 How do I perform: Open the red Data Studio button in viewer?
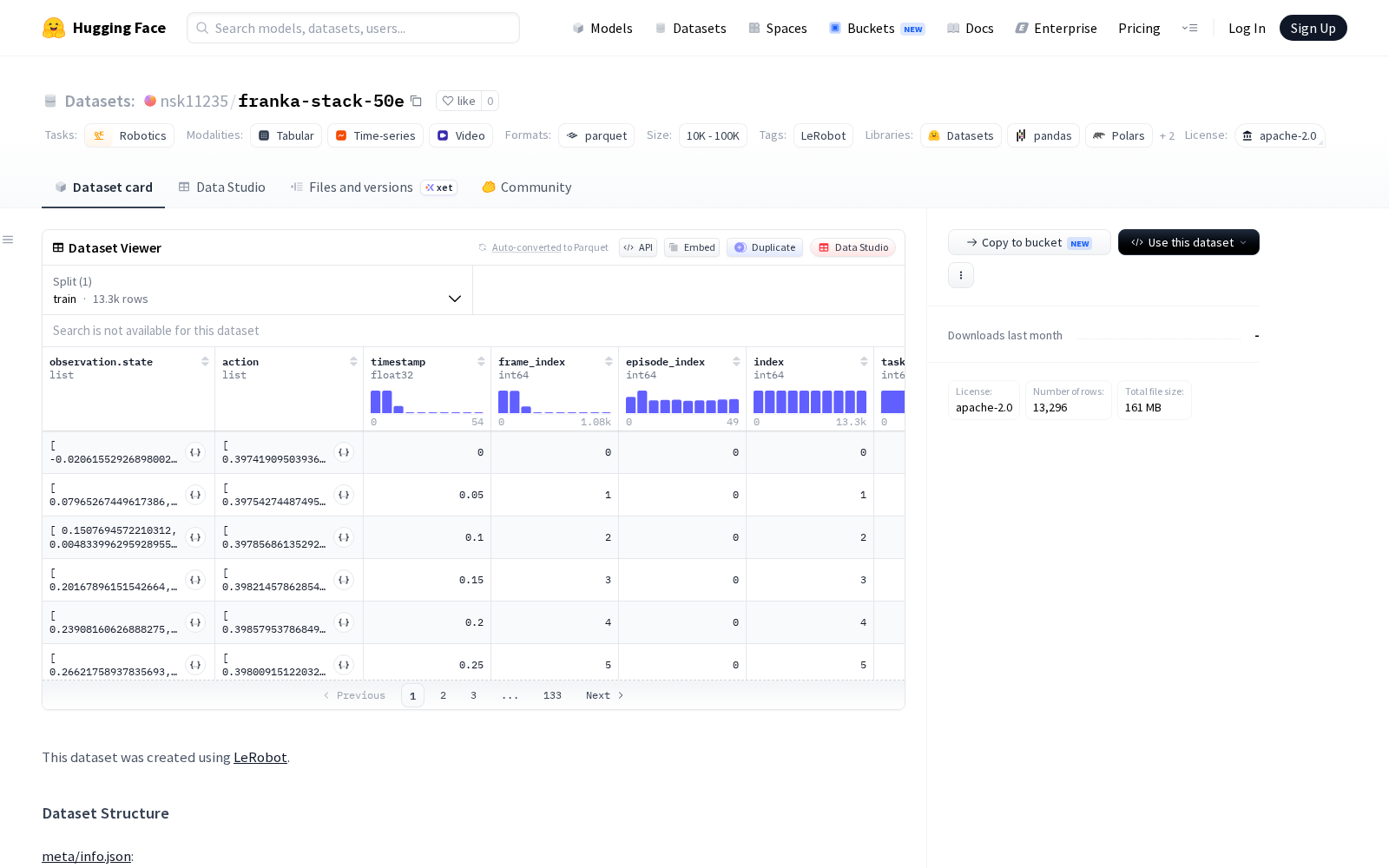(x=853, y=247)
